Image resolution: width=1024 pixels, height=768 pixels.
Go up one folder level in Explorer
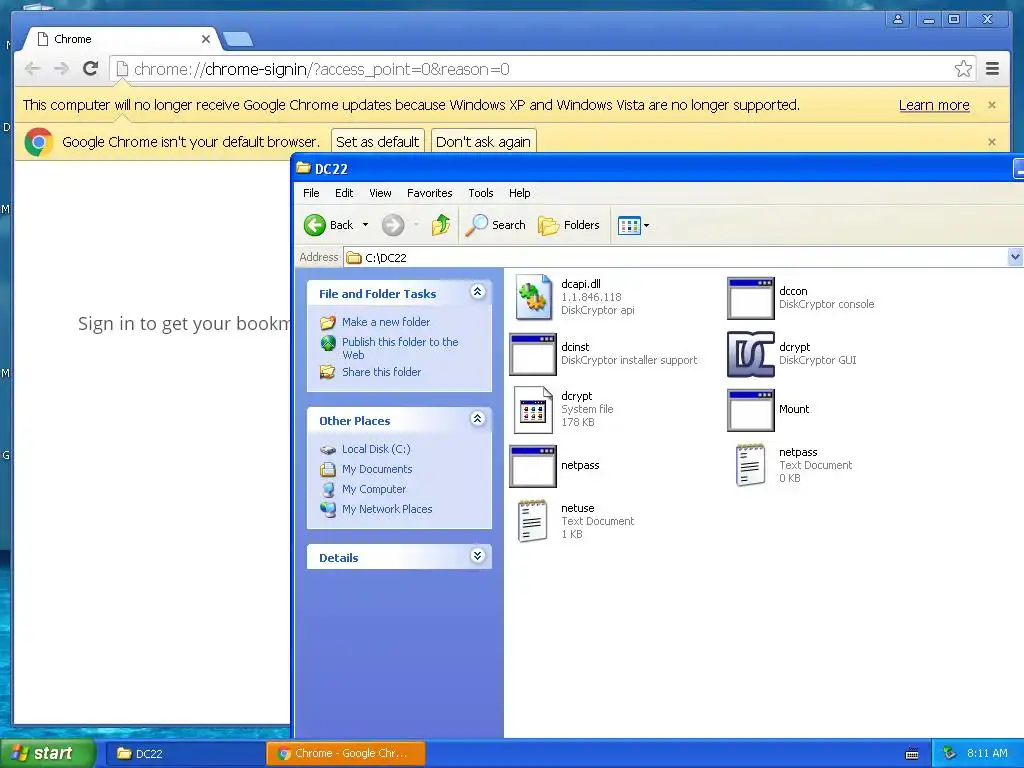[441, 225]
